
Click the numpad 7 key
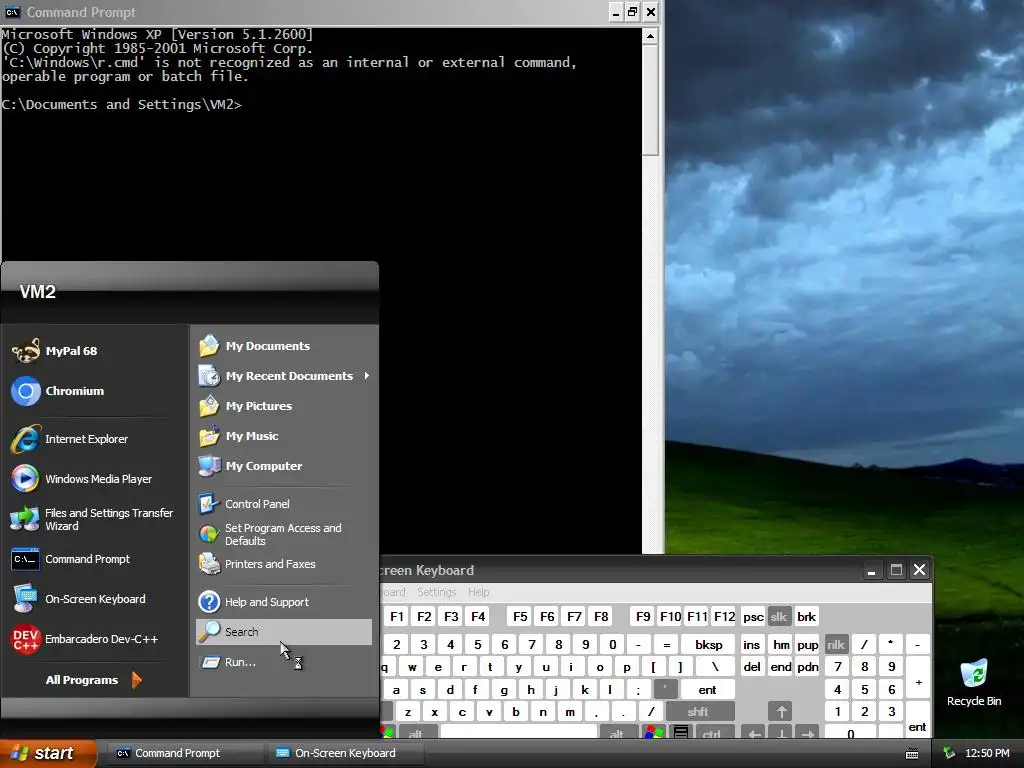click(837, 667)
